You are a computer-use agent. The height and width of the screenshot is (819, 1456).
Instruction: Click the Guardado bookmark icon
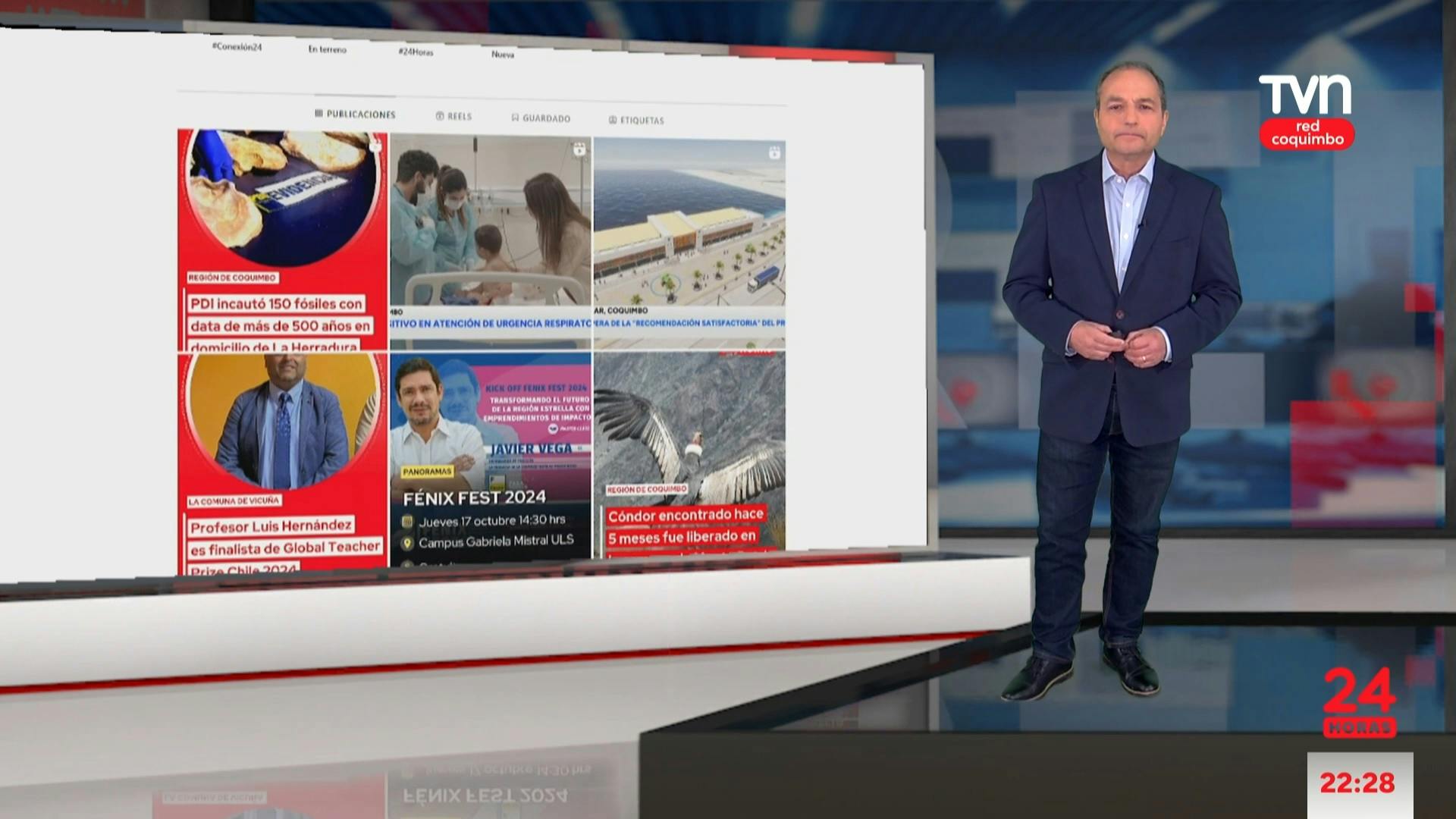click(515, 118)
